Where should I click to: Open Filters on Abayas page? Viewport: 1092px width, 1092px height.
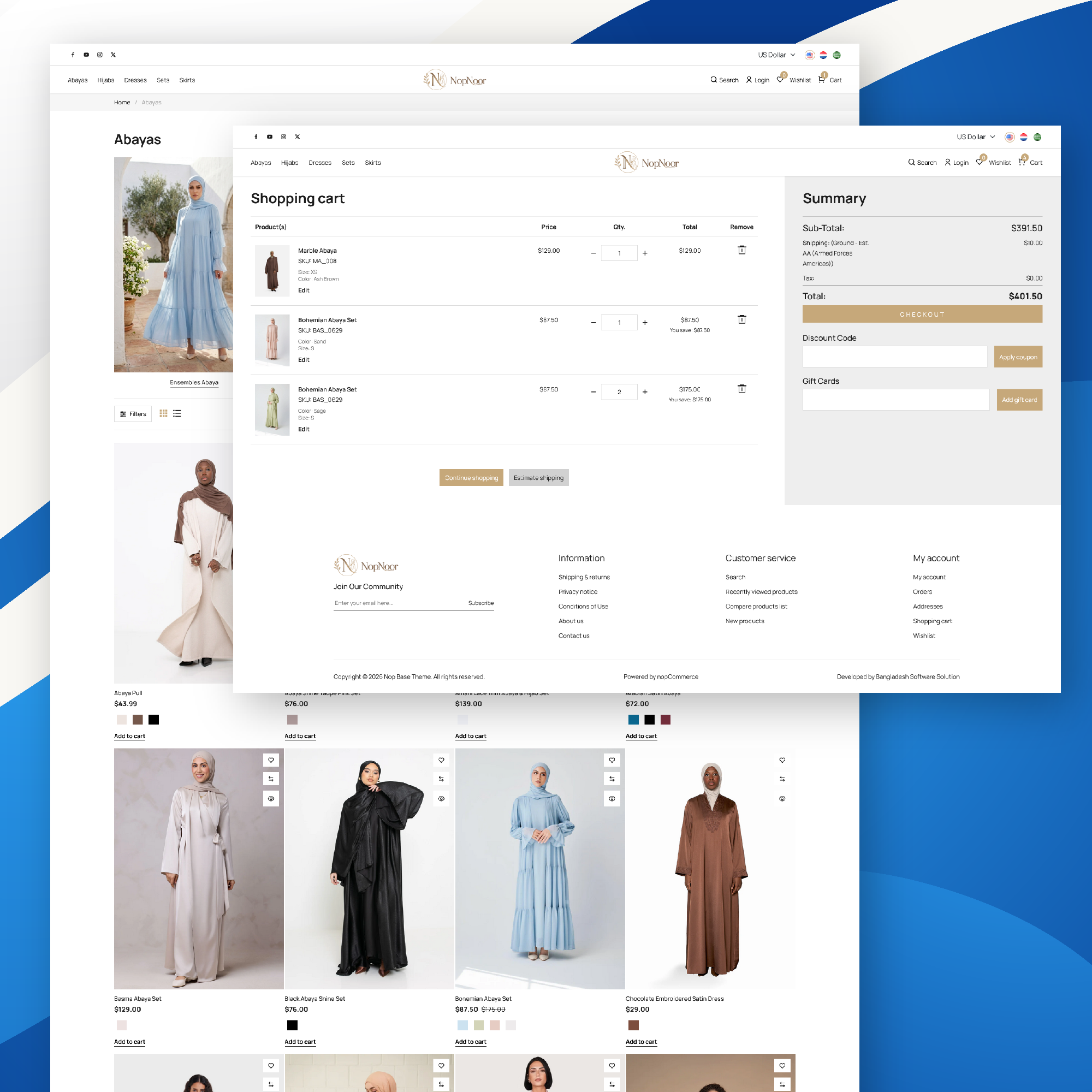133,414
